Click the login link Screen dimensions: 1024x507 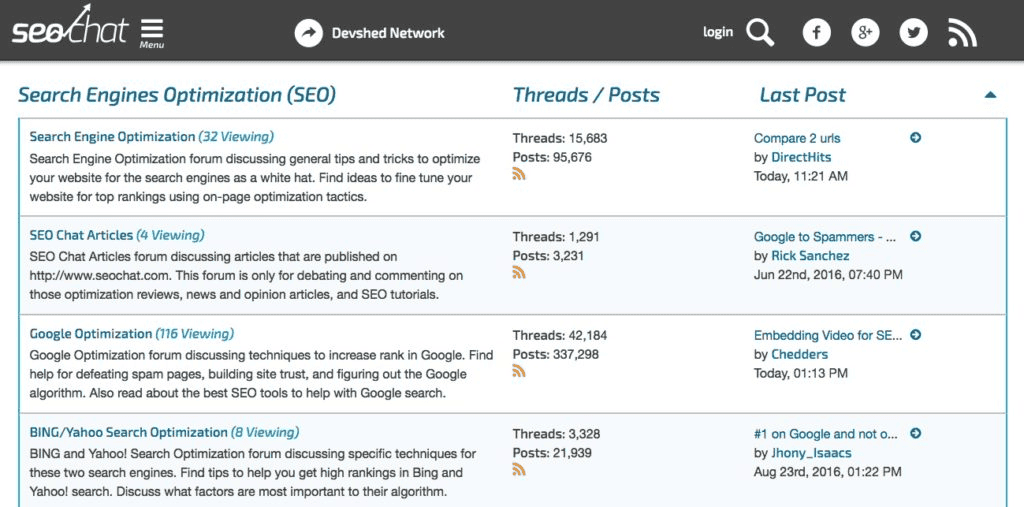[x=717, y=32]
